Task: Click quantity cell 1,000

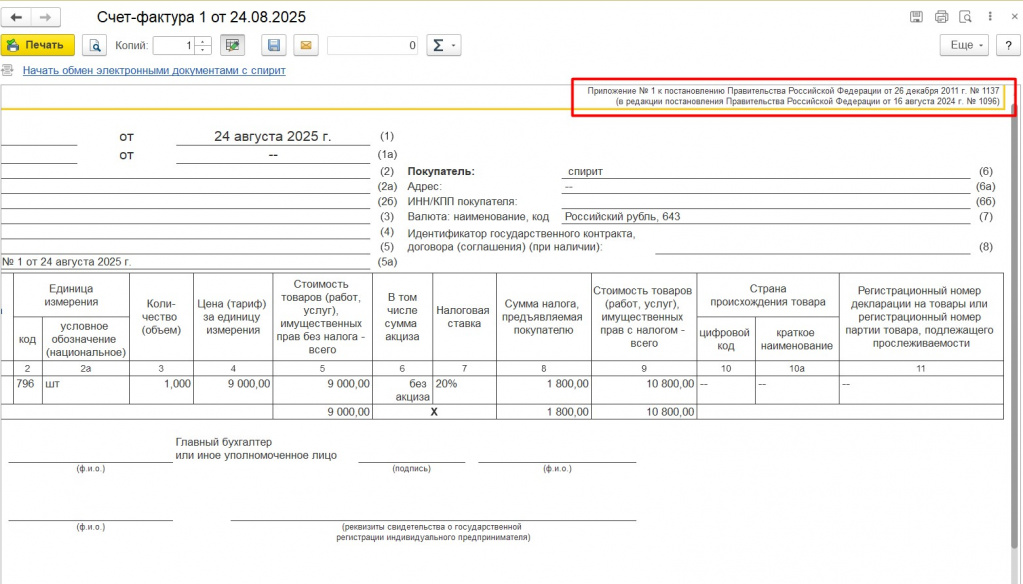Action: (161, 390)
